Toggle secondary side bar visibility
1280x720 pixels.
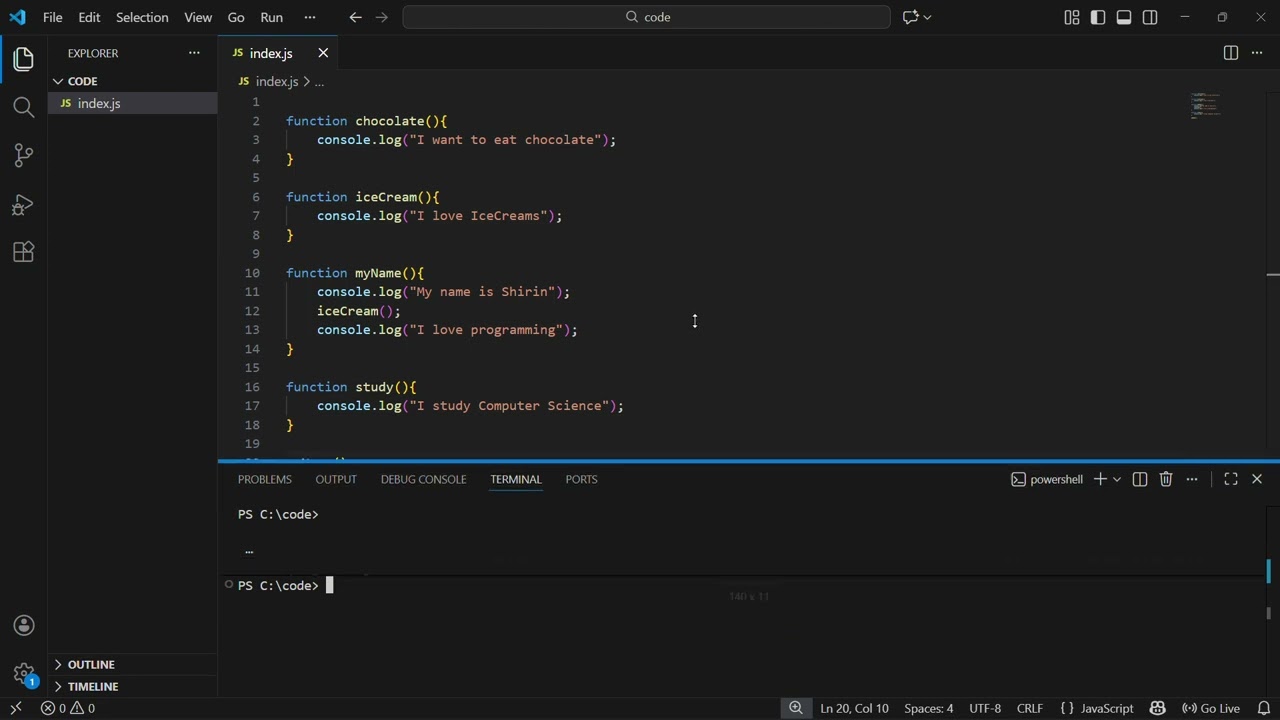click(x=1150, y=17)
